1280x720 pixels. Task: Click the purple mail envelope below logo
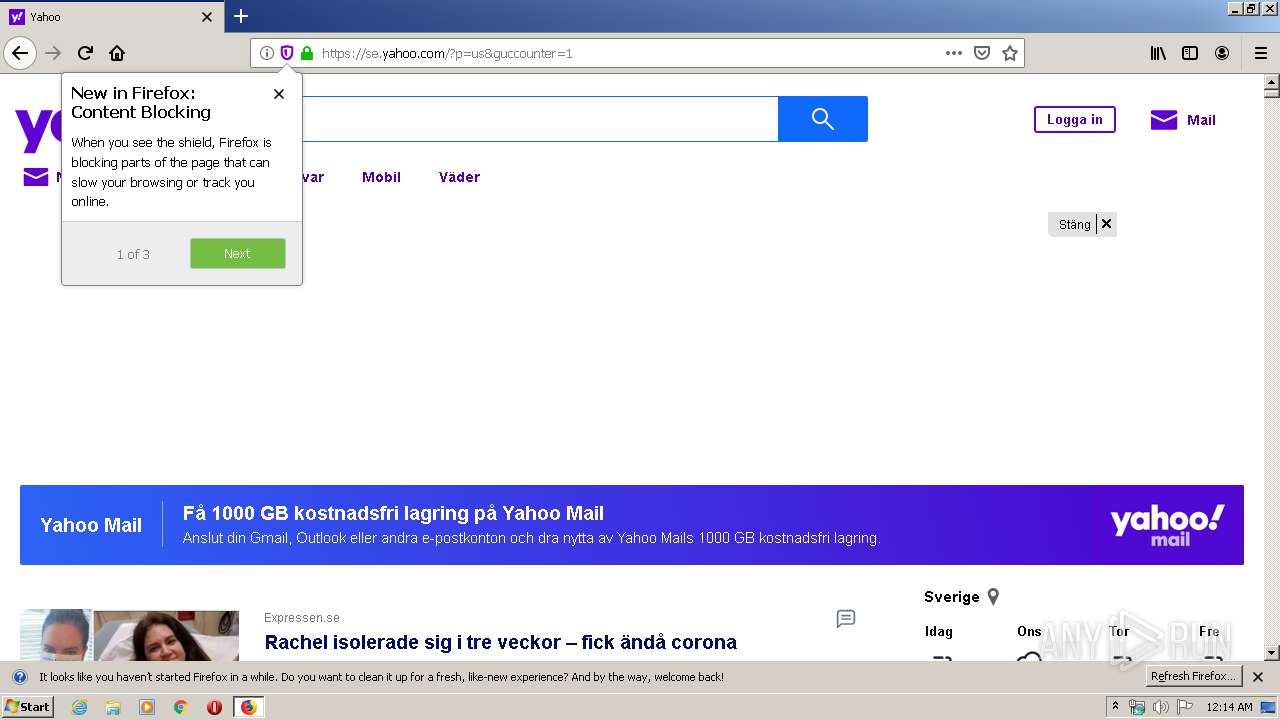[x=36, y=177]
